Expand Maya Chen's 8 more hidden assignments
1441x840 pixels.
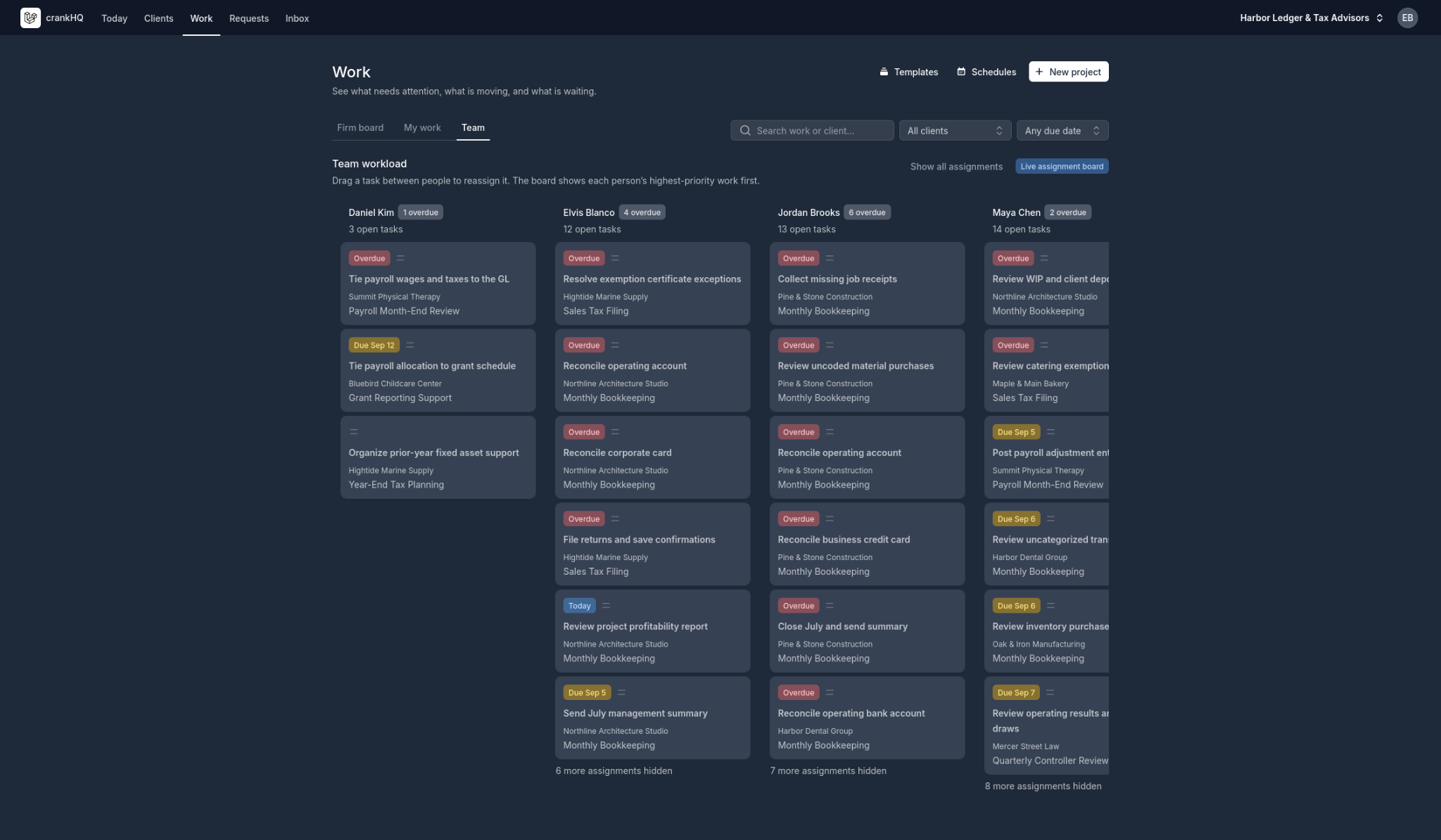[1043, 787]
